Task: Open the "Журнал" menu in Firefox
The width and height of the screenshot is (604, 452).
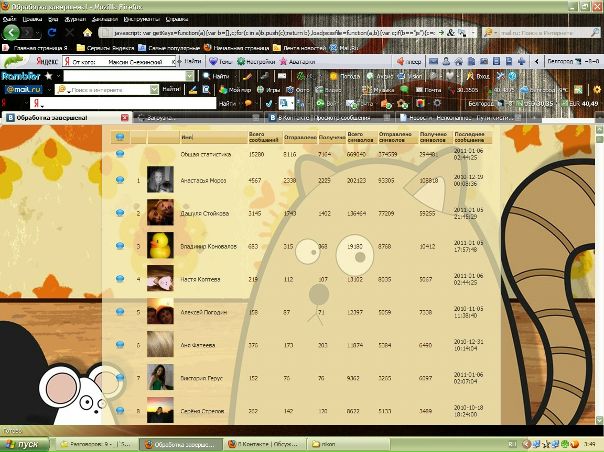Action: point(75,17)
